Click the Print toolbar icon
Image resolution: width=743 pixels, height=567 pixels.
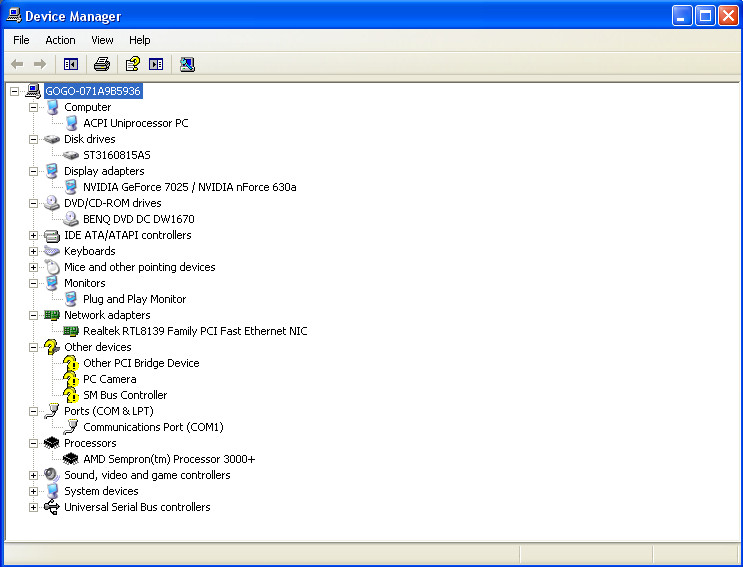[x=101, y=64]
